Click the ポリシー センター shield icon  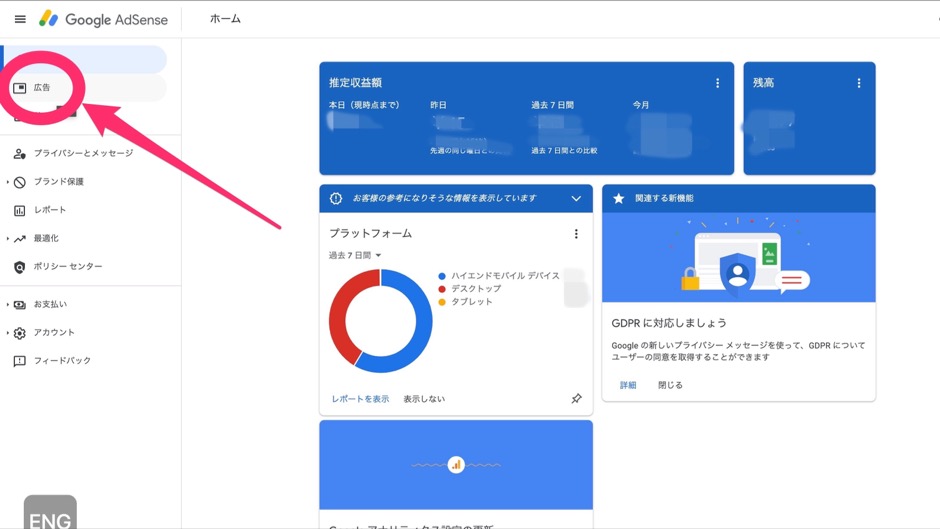(20, 267)
